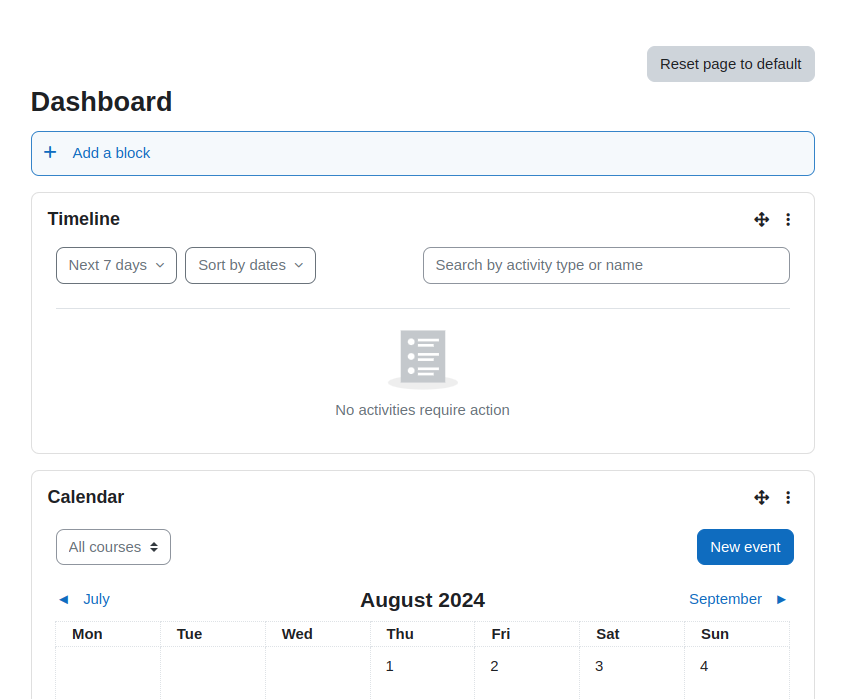Go to September in the calendar
Image resolution: width=845 pixels, height=699 pixels.
click(725, 599)
